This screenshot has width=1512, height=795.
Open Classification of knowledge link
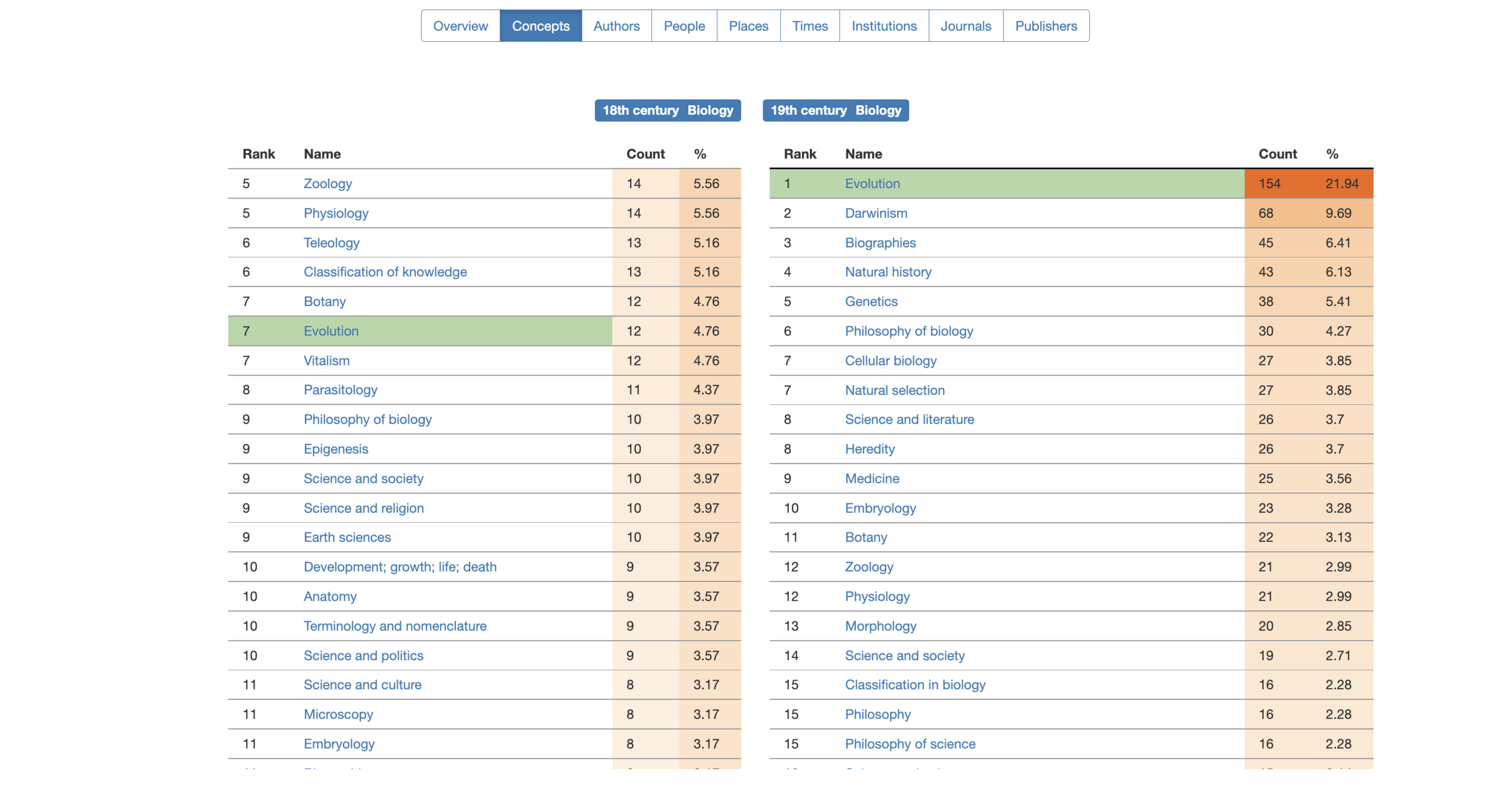(385, 272)
